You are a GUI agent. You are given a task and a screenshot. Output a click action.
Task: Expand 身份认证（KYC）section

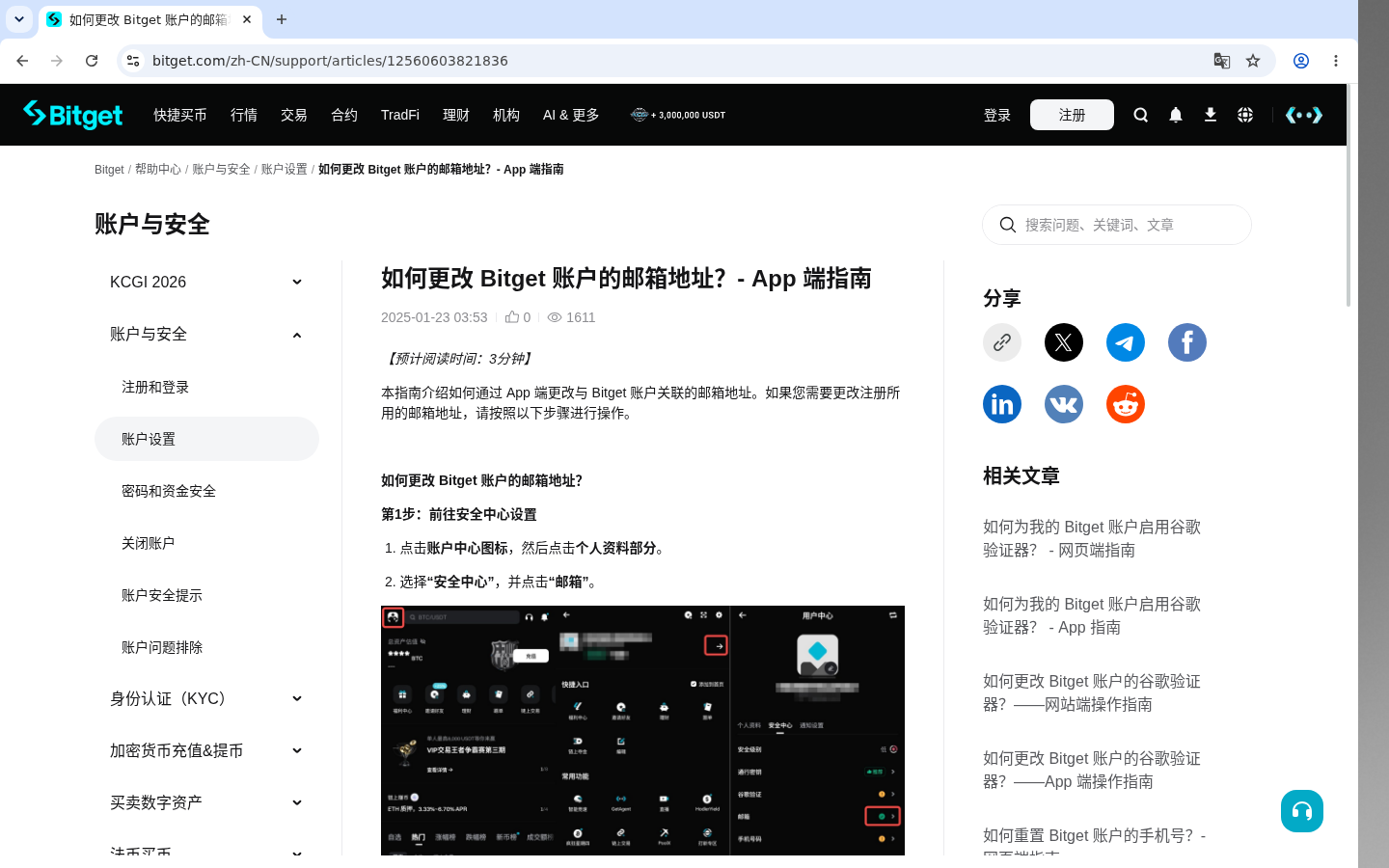[x=206, y=698]
